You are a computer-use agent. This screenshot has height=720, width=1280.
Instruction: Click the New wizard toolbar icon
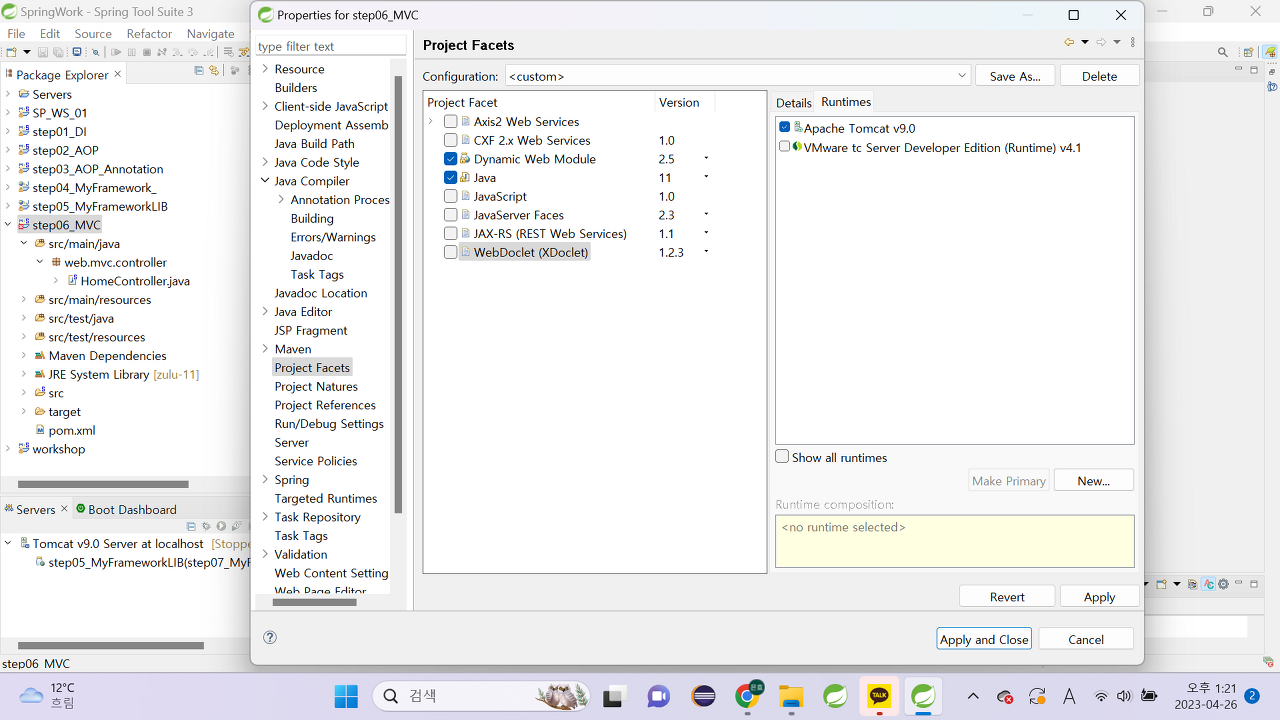[12, 52]
